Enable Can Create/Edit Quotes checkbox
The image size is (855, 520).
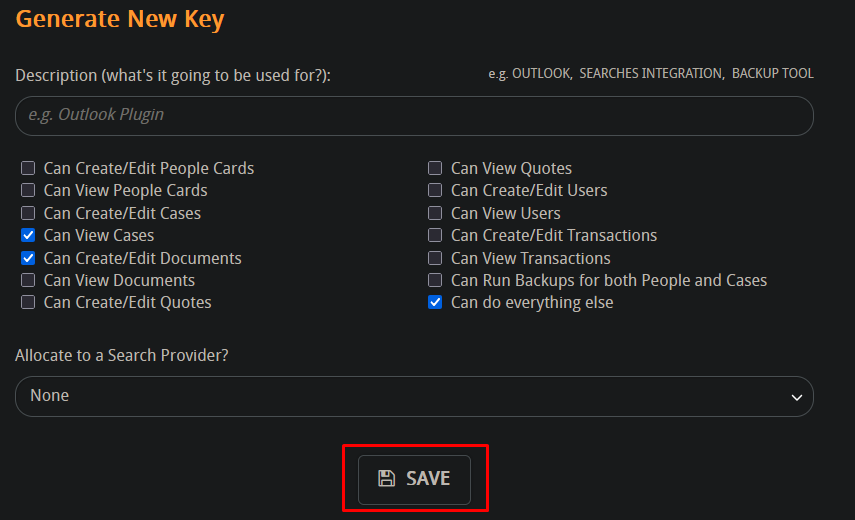click(28, 302)
